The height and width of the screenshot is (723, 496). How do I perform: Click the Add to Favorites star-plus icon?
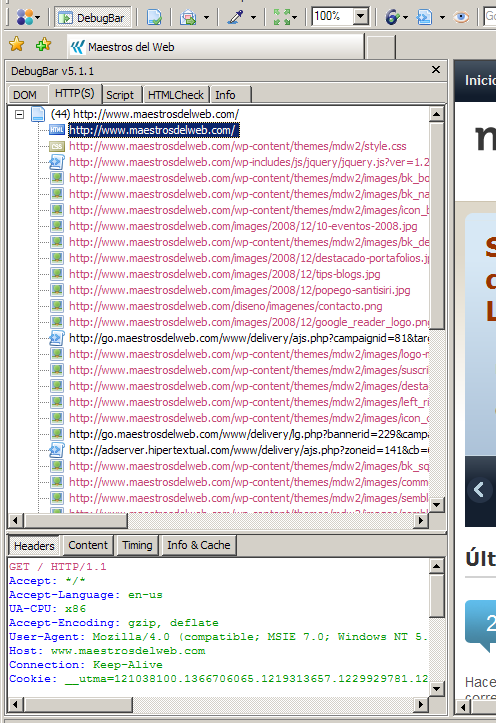[43, 45]
